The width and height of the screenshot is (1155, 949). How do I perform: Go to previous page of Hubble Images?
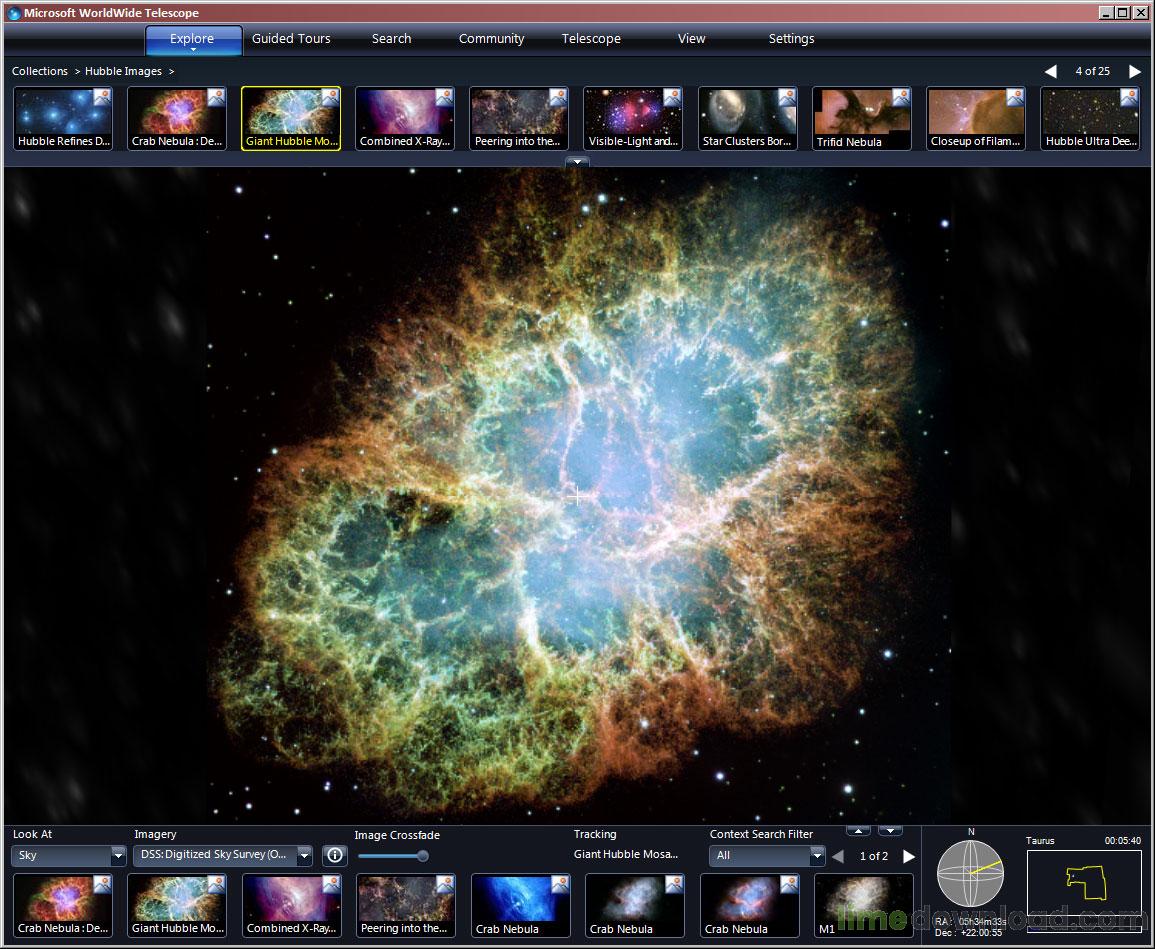1050,71
